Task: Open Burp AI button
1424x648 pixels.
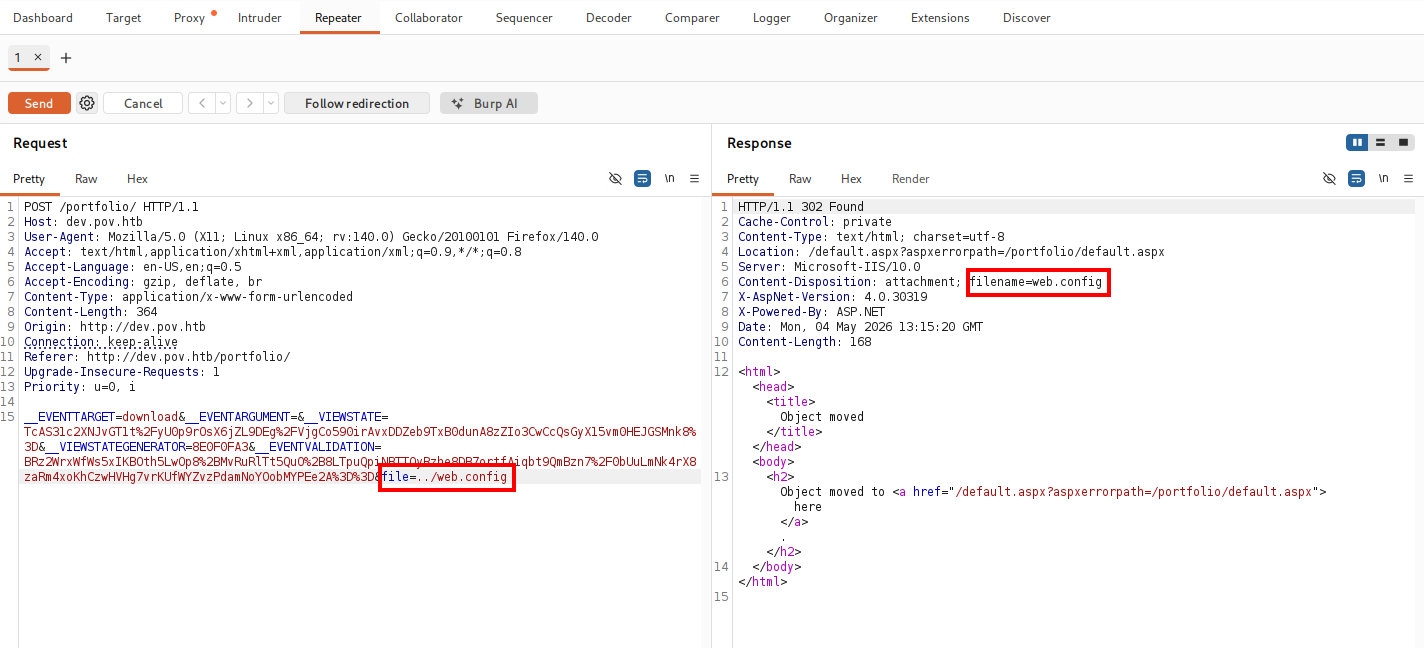Action: tap(489, 103)
